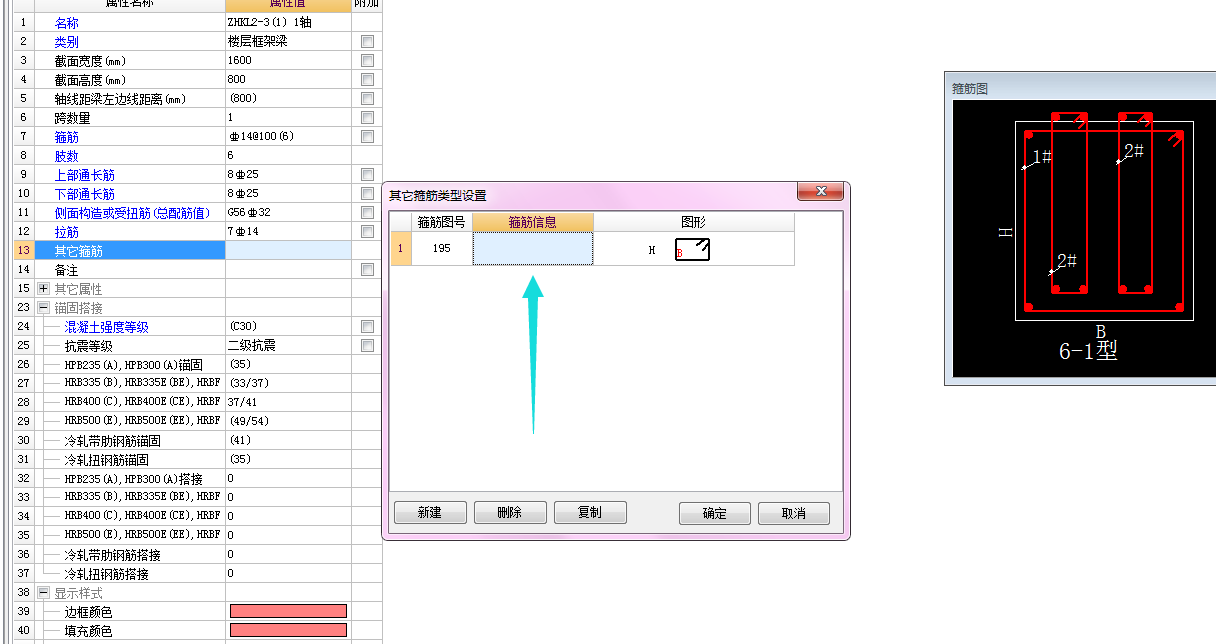Screen dimensions: 1216x644
Task: Expand the 其它属性 group
Action: (x=43, y=288)
